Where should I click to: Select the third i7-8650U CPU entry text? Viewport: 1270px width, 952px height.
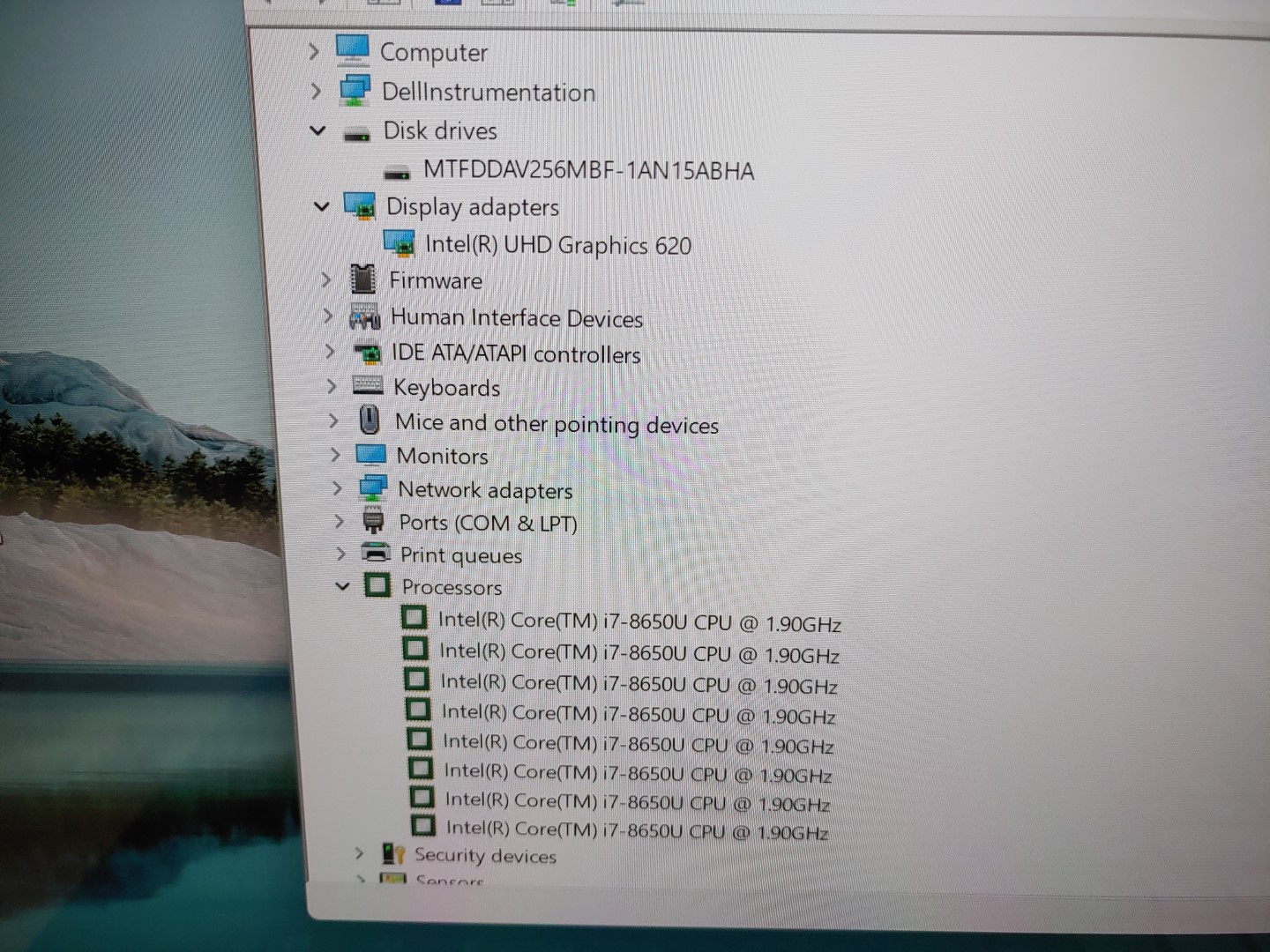(639, 683)
